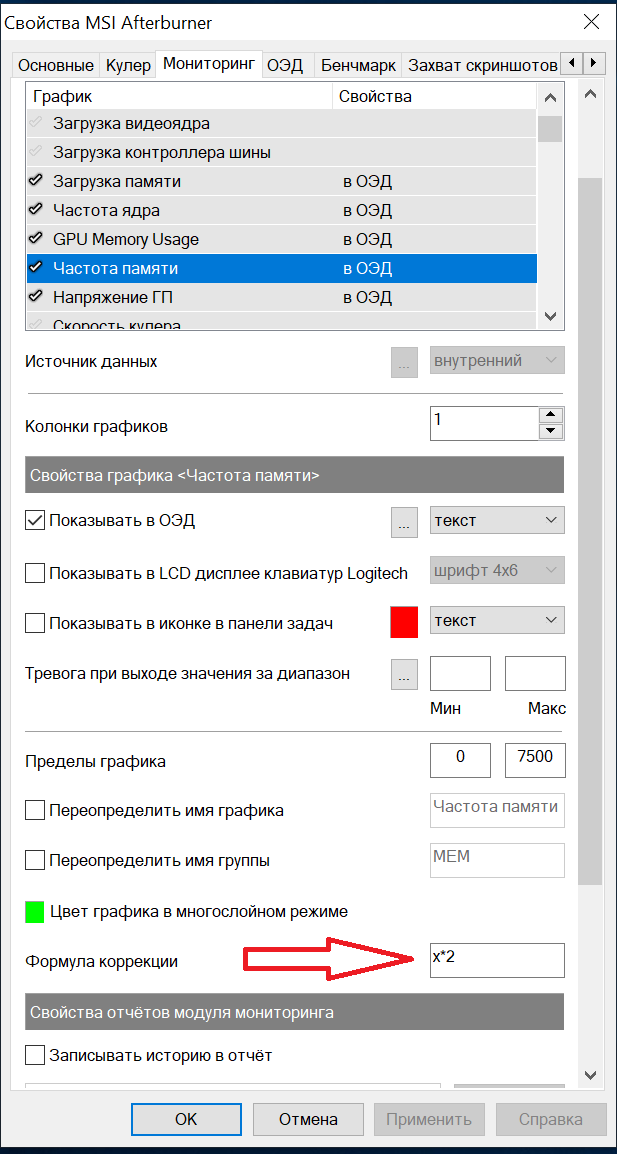617x1154 pixels.
Task: Click graph list scroll down arrow
Action: click(550, 316)
